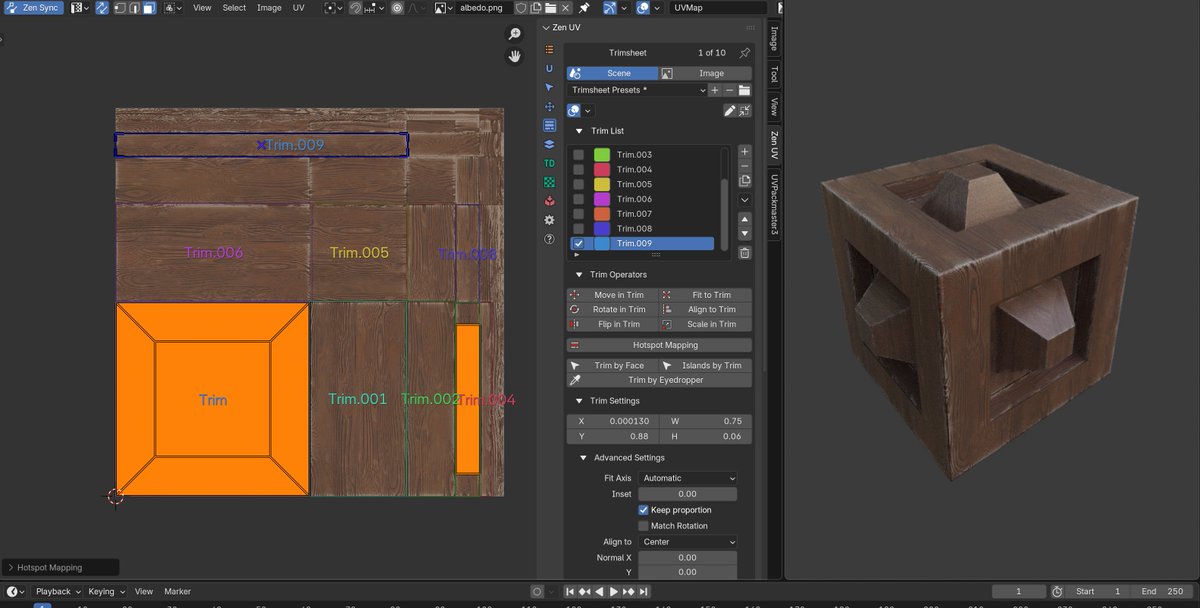Collapse the Advanced Settings section
Screen dimensions: 1200x608
tap(584, 458)
